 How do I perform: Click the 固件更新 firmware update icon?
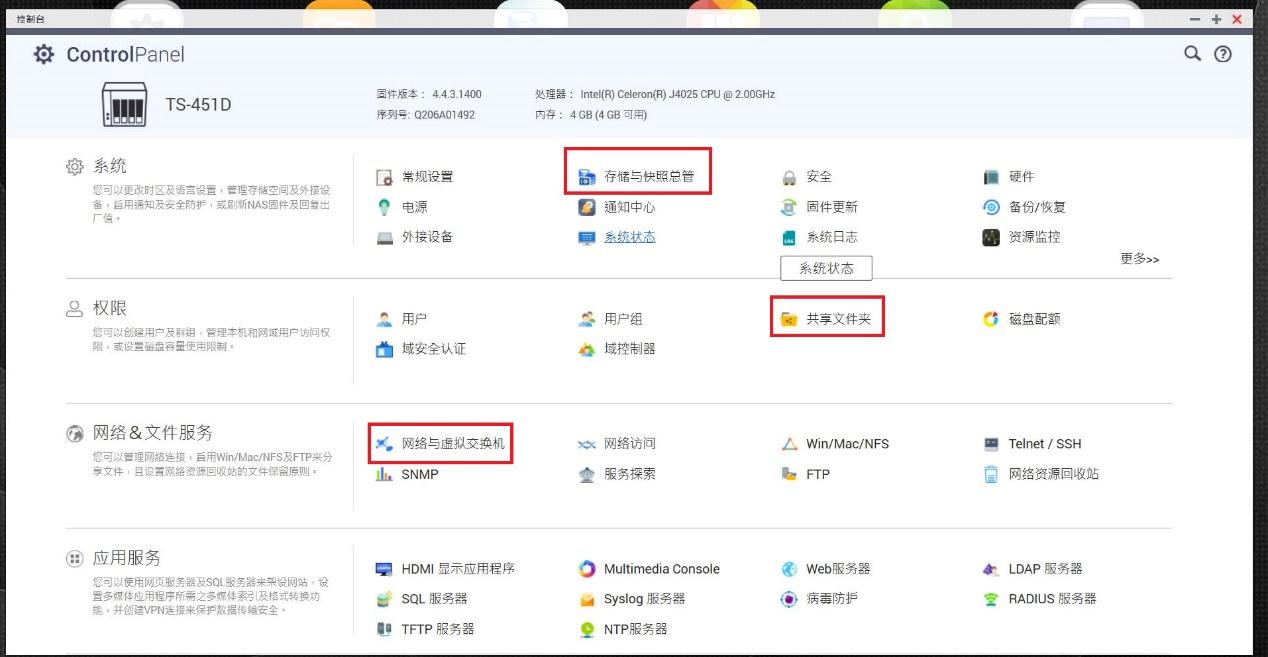[x=789, y=207]
